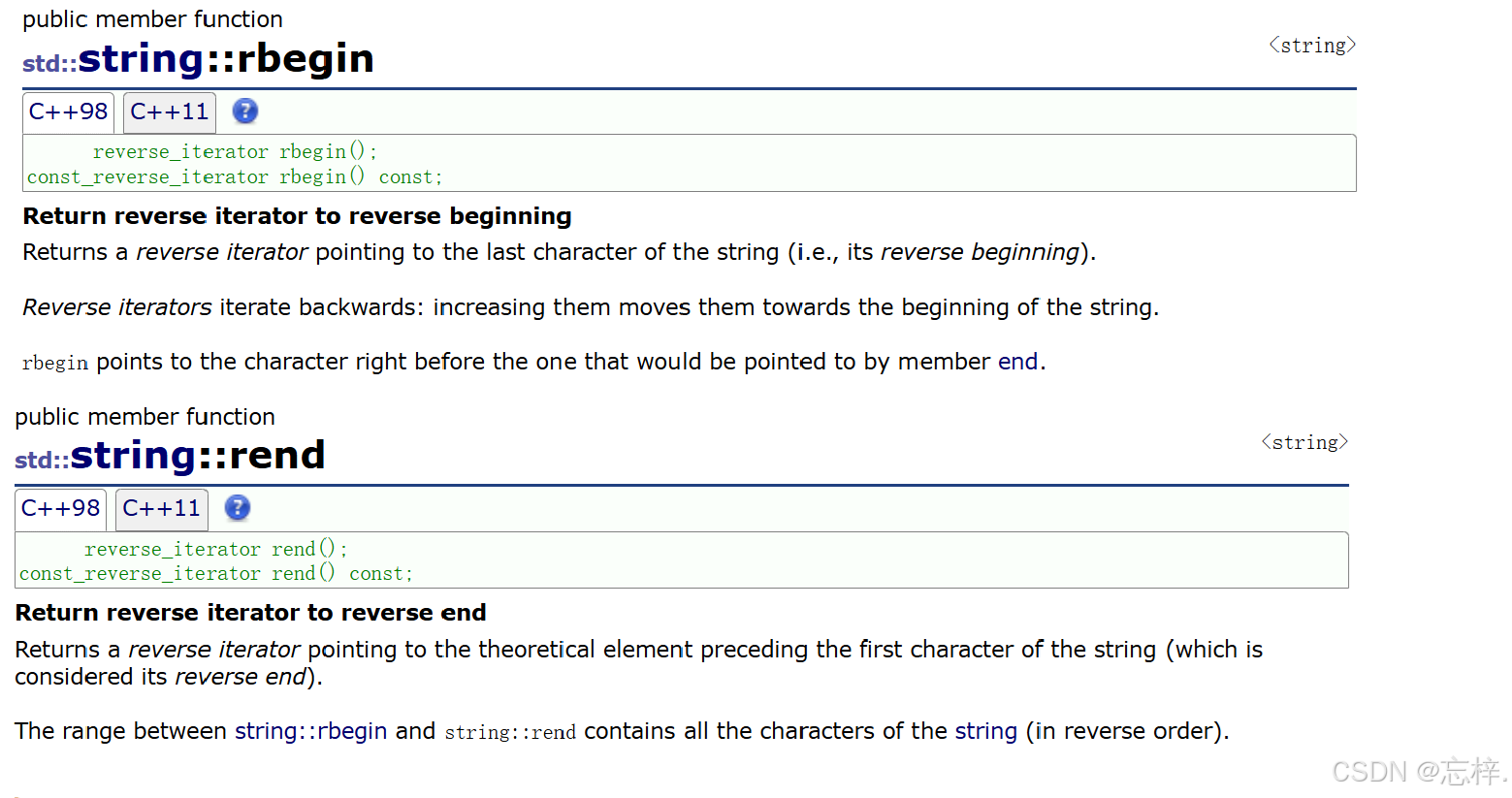Click the <string> header link beside rend title

pos(1304,442)
